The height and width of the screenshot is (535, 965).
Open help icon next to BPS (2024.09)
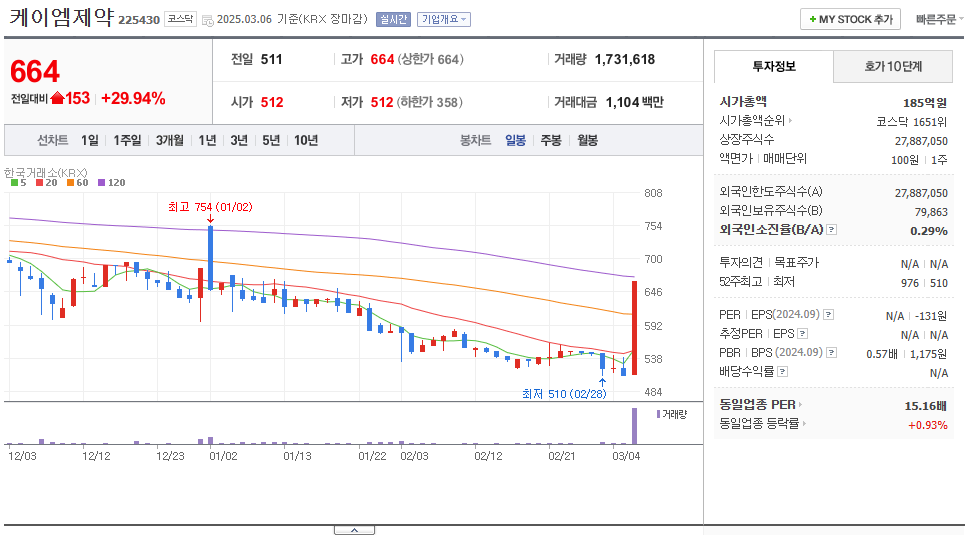coord(831,353)
